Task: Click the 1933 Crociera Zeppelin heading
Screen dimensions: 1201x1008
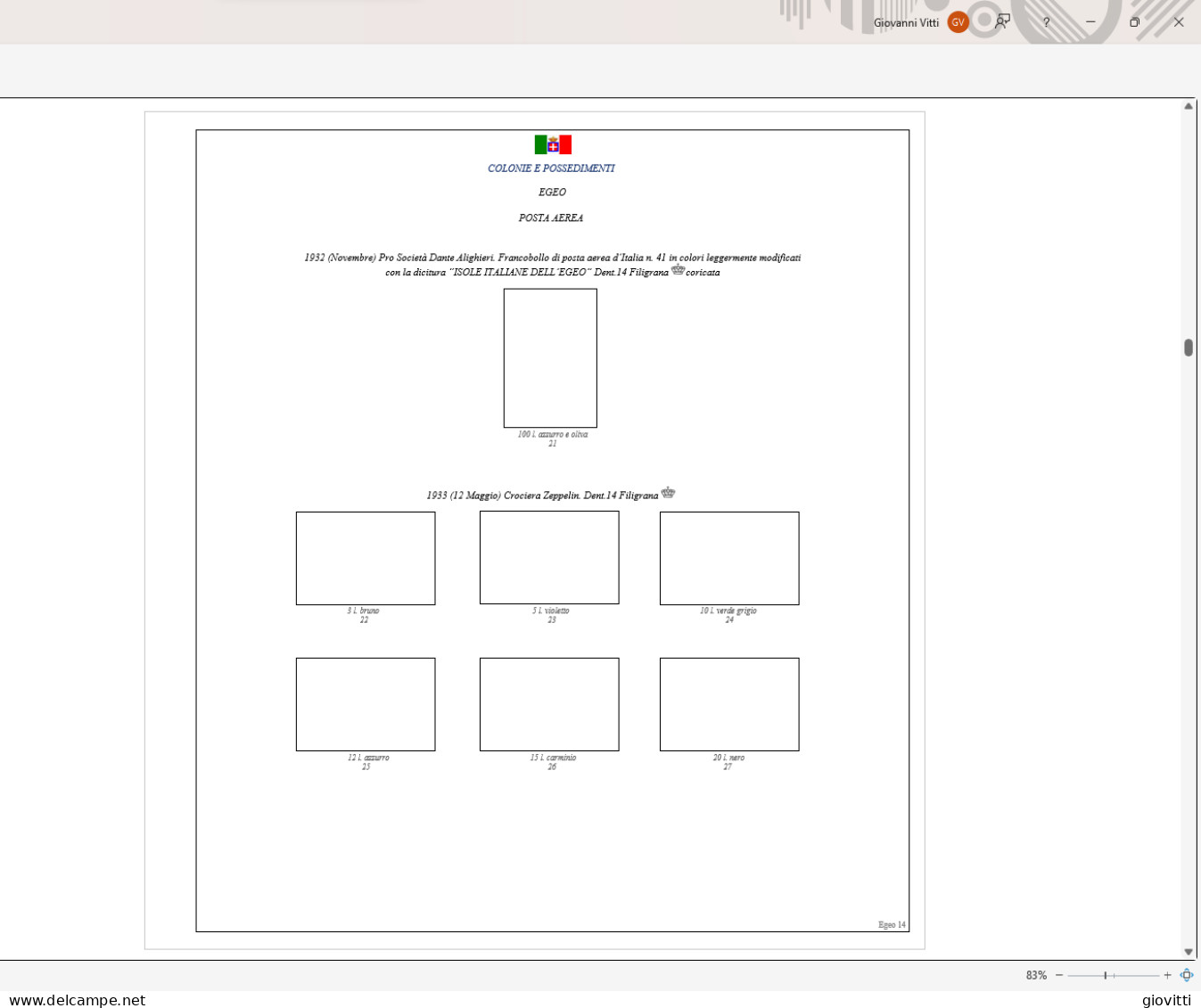Action: [x=551, y=495]
